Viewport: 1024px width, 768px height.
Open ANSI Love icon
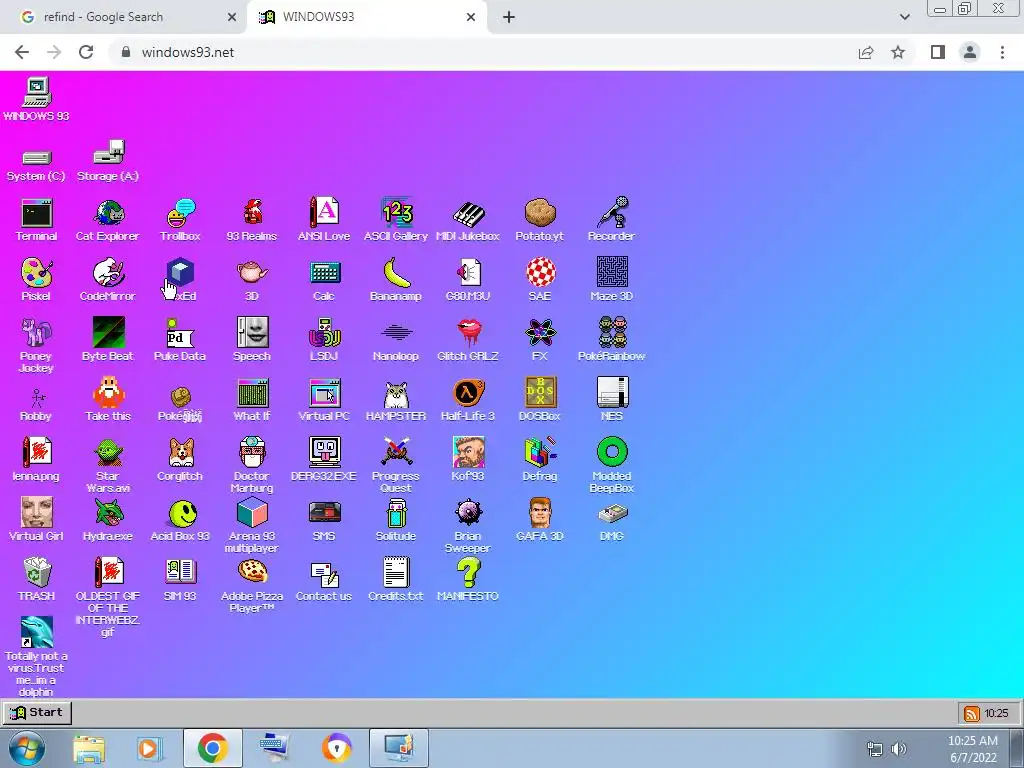pyautogui.click(x=324, y=220)
